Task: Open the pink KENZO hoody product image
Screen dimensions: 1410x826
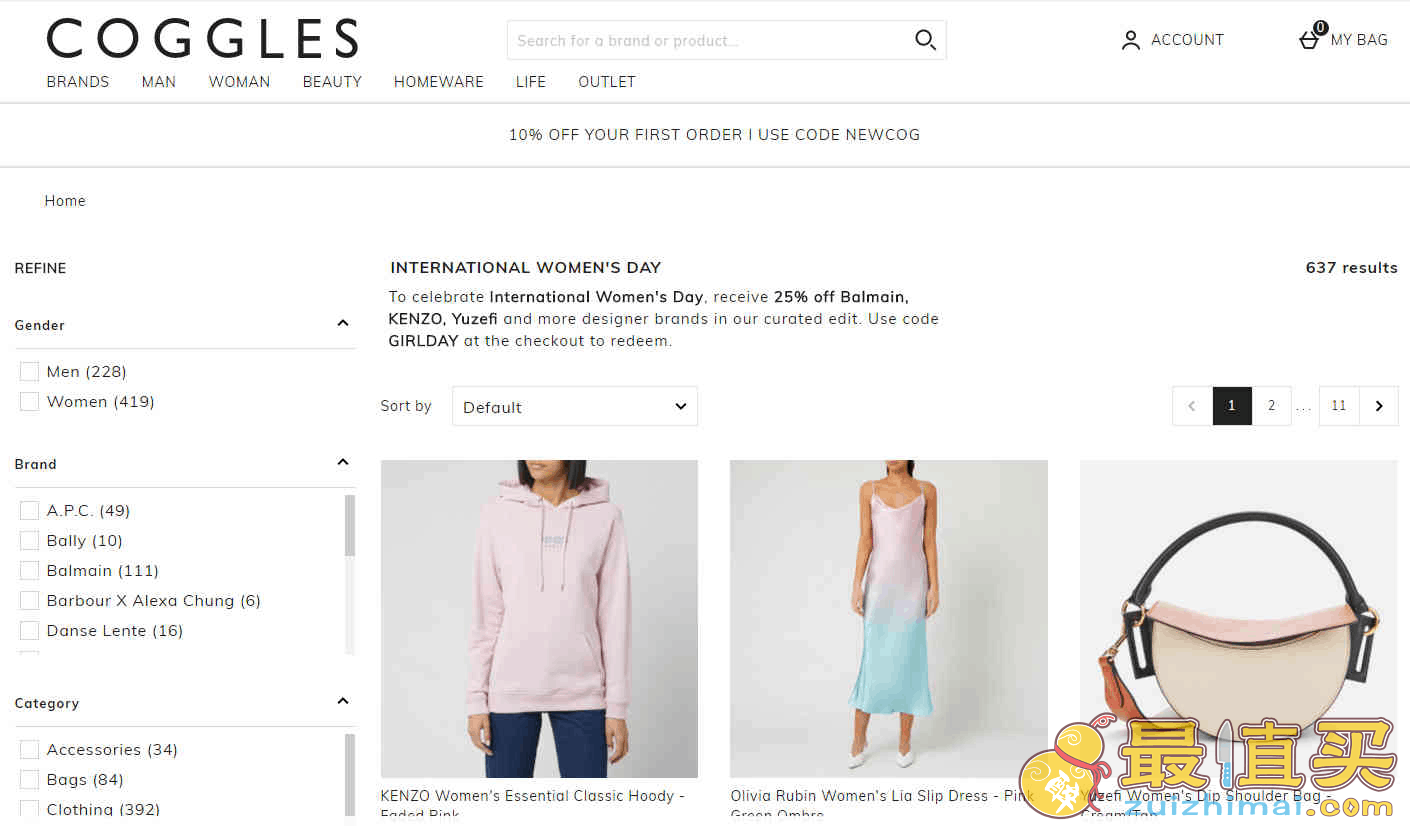Action: click(x=539, y=619)
